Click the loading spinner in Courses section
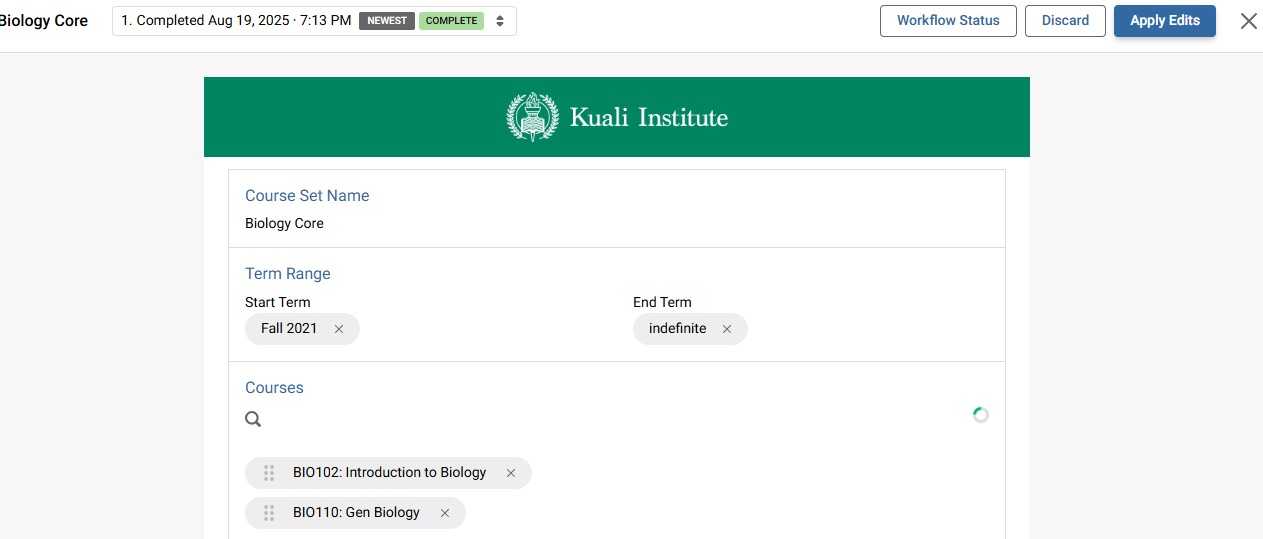Image resolution: width=1263 pixels, height=539 pixels. (x=981, y=415)
